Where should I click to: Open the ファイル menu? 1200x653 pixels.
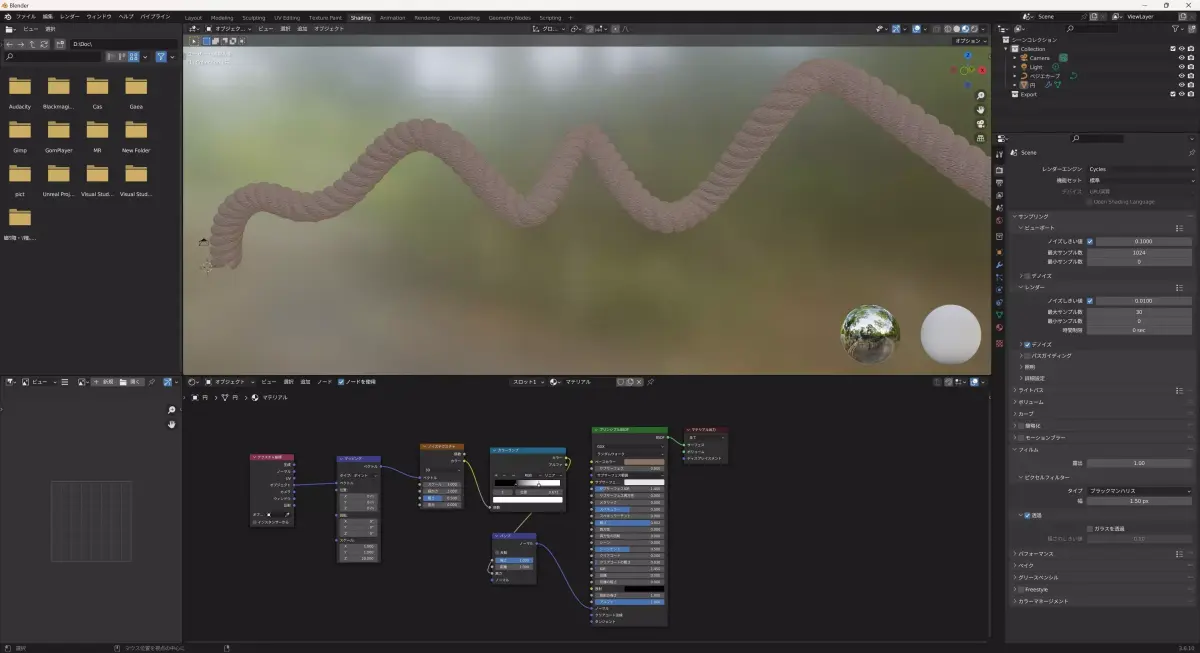[26, 17]
